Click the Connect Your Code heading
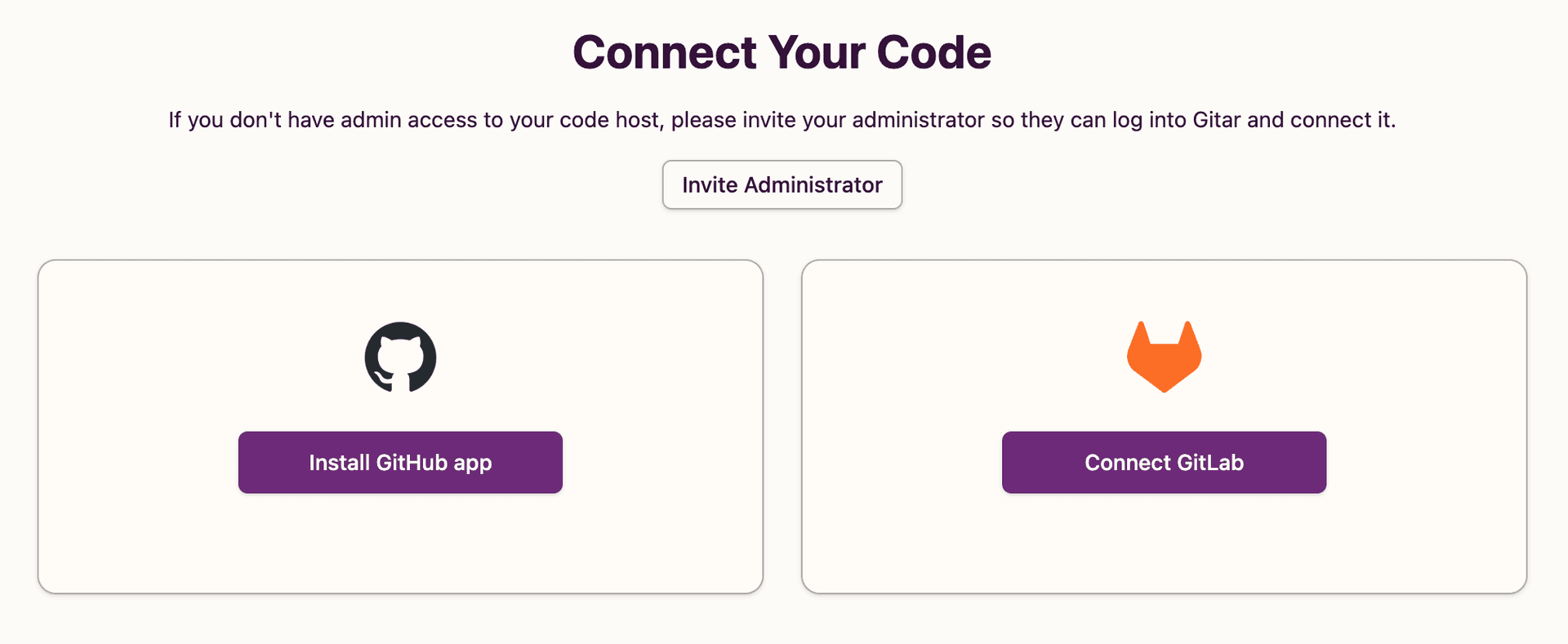1568x644 pixels. pos(782,51)
